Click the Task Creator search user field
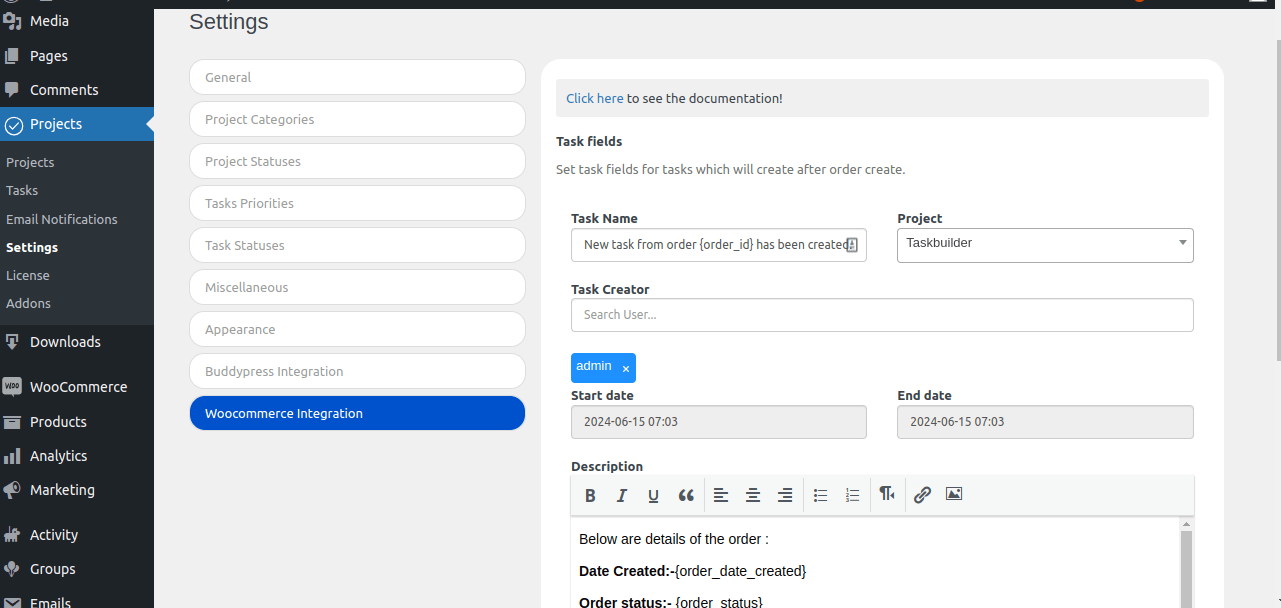The width and height of the screenshot is (1281, 608). click(x=882, y=315)
